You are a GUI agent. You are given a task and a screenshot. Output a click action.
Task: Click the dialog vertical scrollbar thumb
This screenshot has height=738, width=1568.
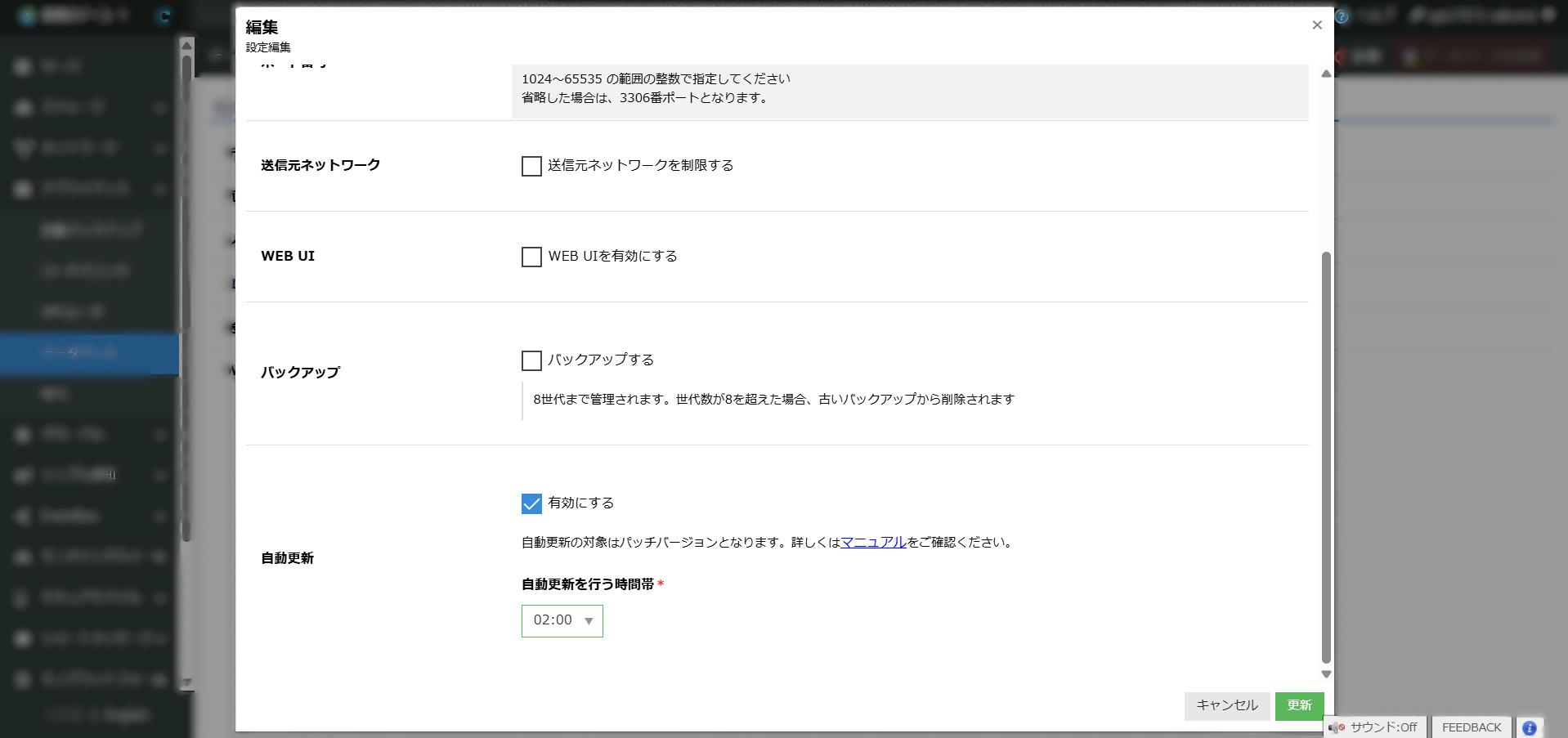[1326, 458]
